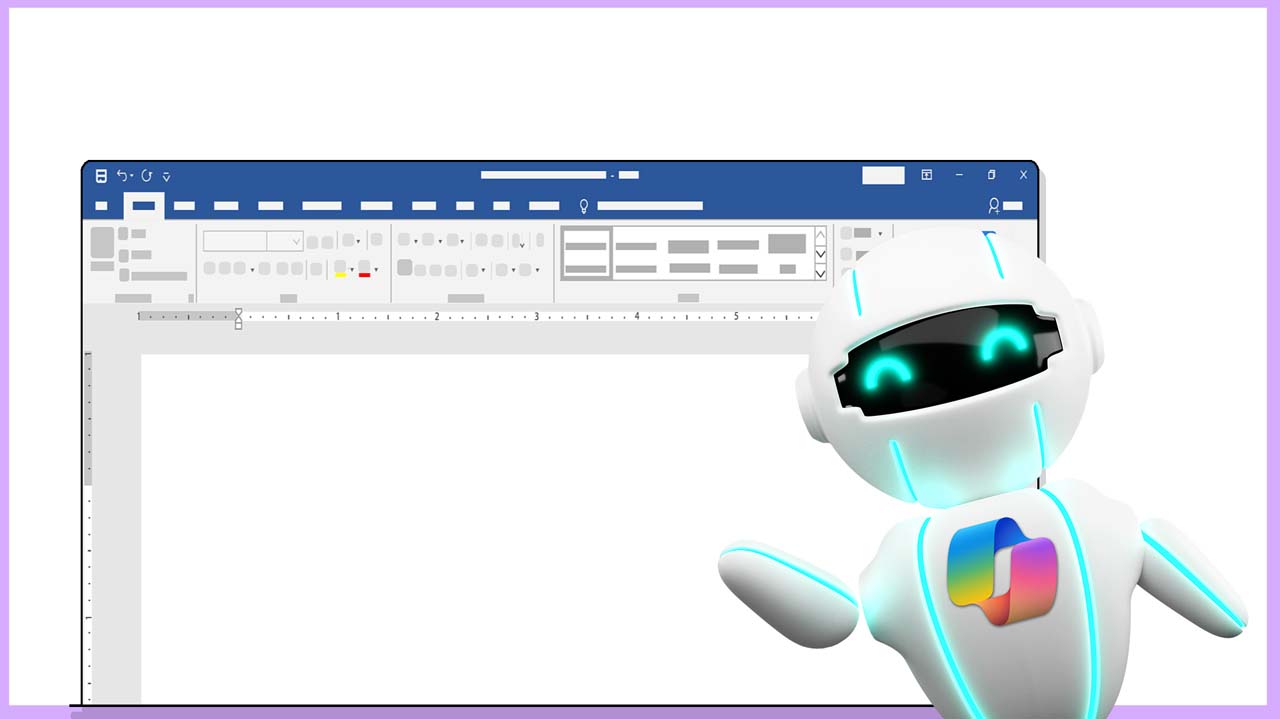The height and width of the screenshot is (719, 1280).
Task: Expand the styles gallery with bottom arrow
Action: [820, 273]
